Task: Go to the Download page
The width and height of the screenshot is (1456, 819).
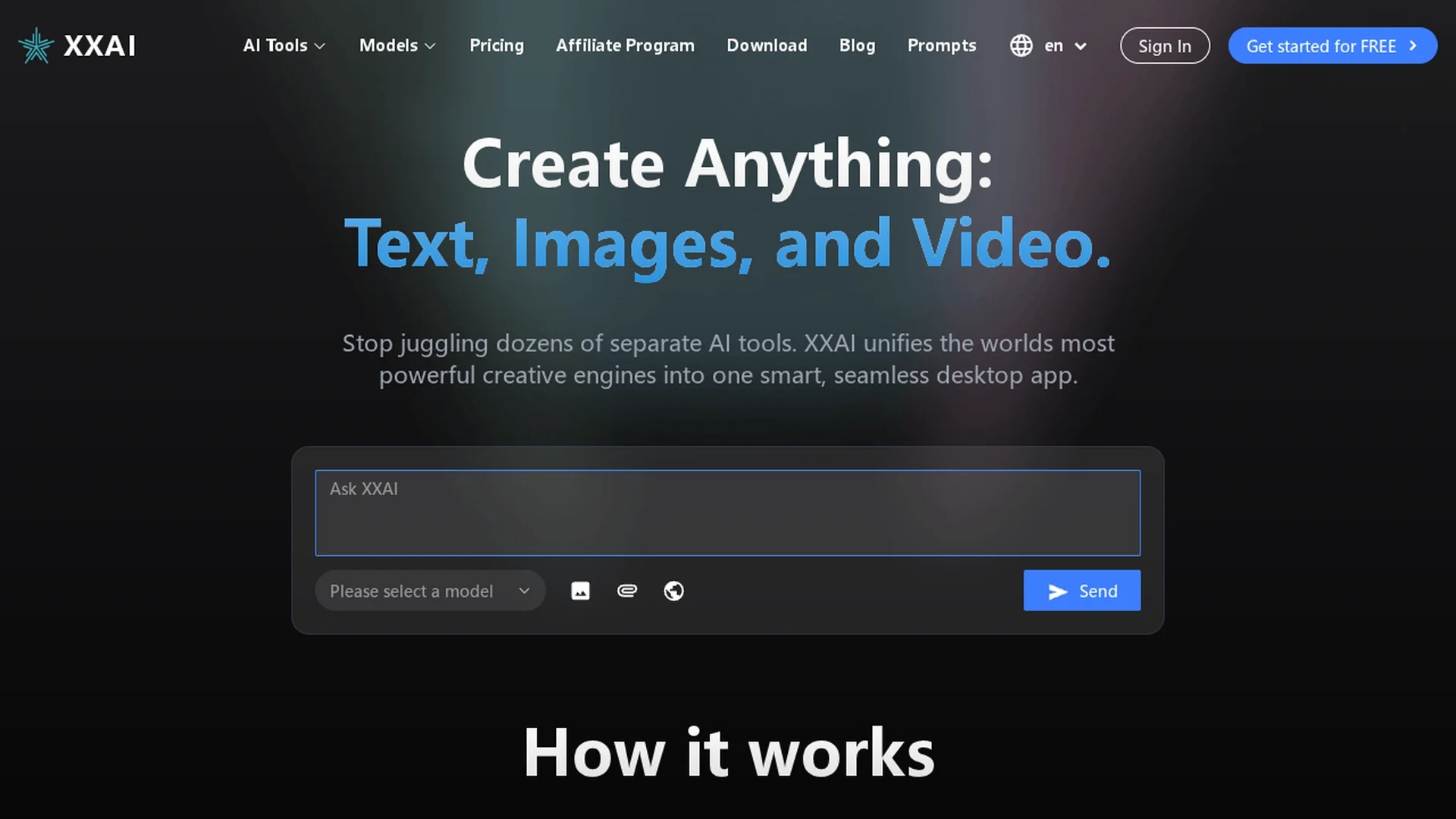Action: pos(767,45)
